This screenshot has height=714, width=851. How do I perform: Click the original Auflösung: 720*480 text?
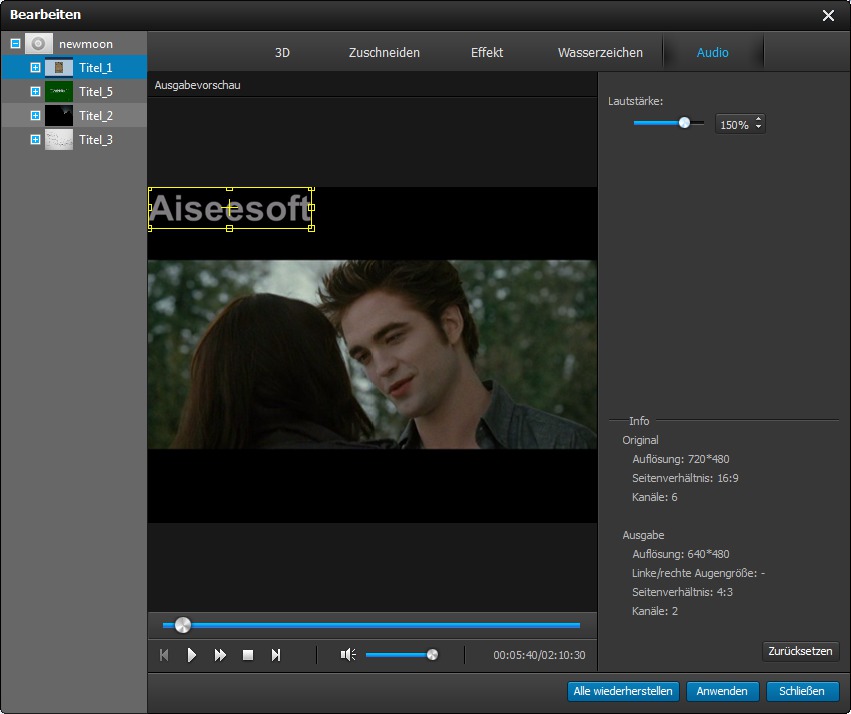click(x=681, y=459)
